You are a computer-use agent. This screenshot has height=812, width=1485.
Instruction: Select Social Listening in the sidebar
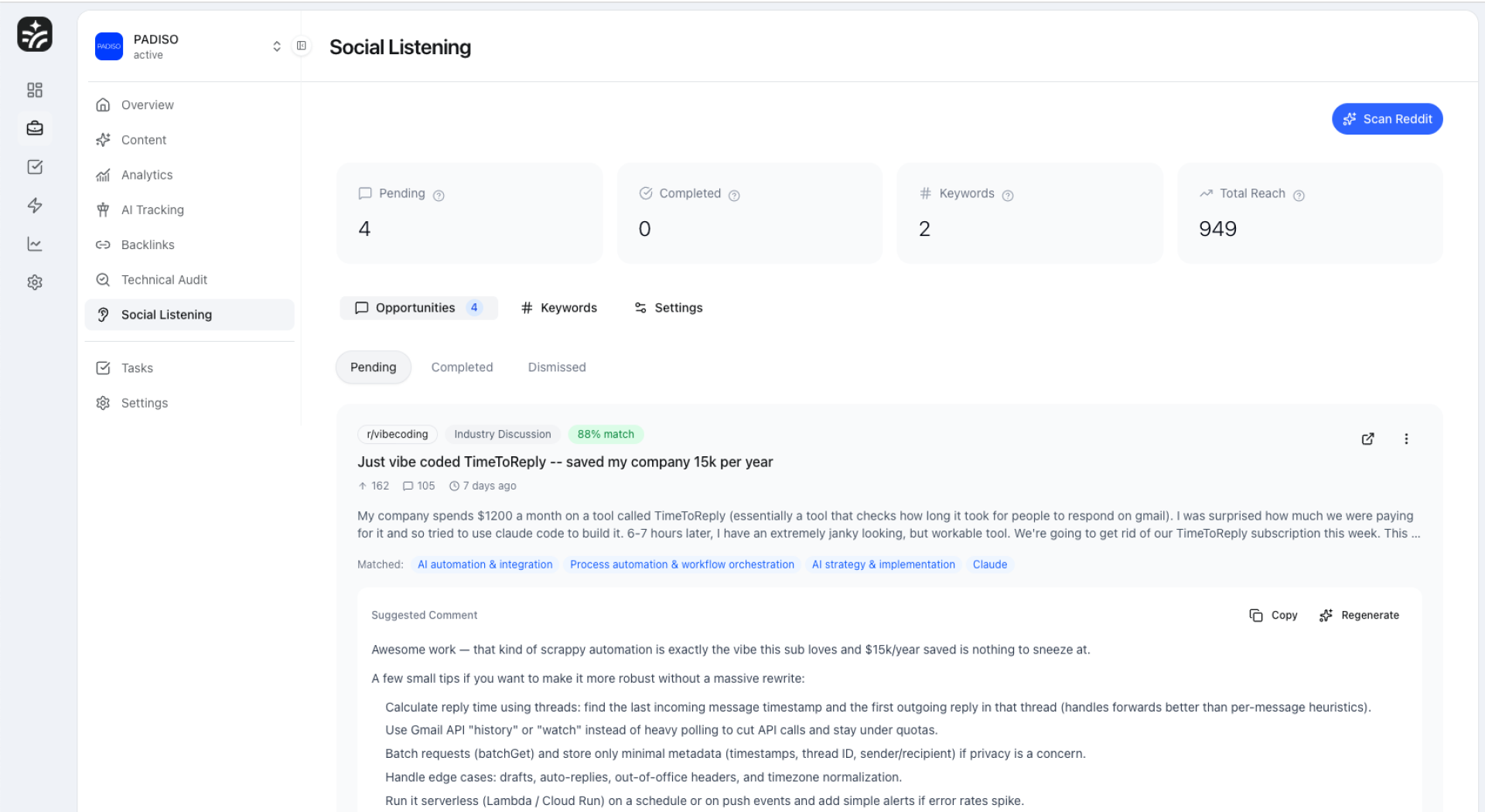(x=189, y=315)
